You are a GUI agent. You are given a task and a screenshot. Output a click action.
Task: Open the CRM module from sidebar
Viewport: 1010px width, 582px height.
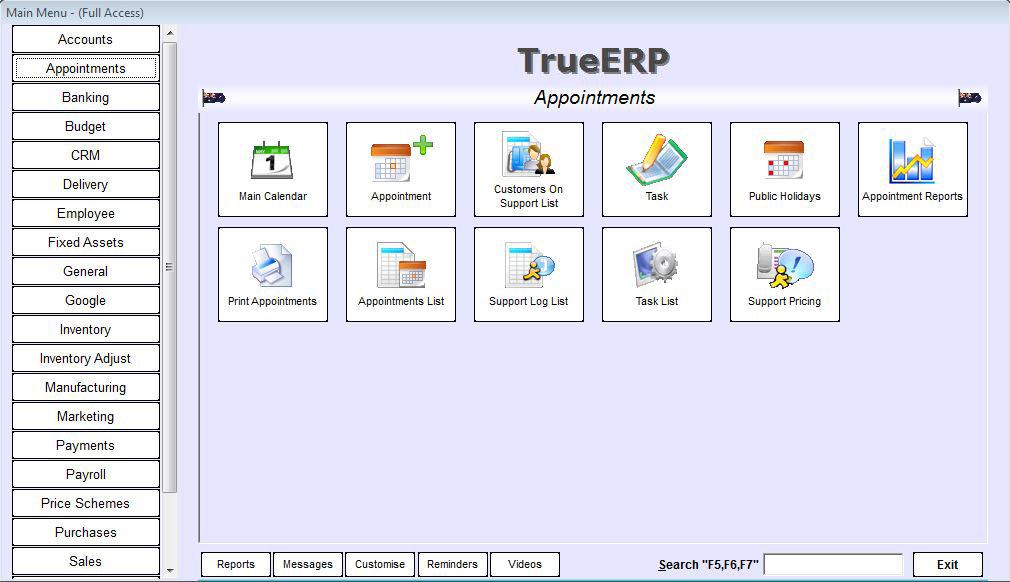(x=86, y=156)
